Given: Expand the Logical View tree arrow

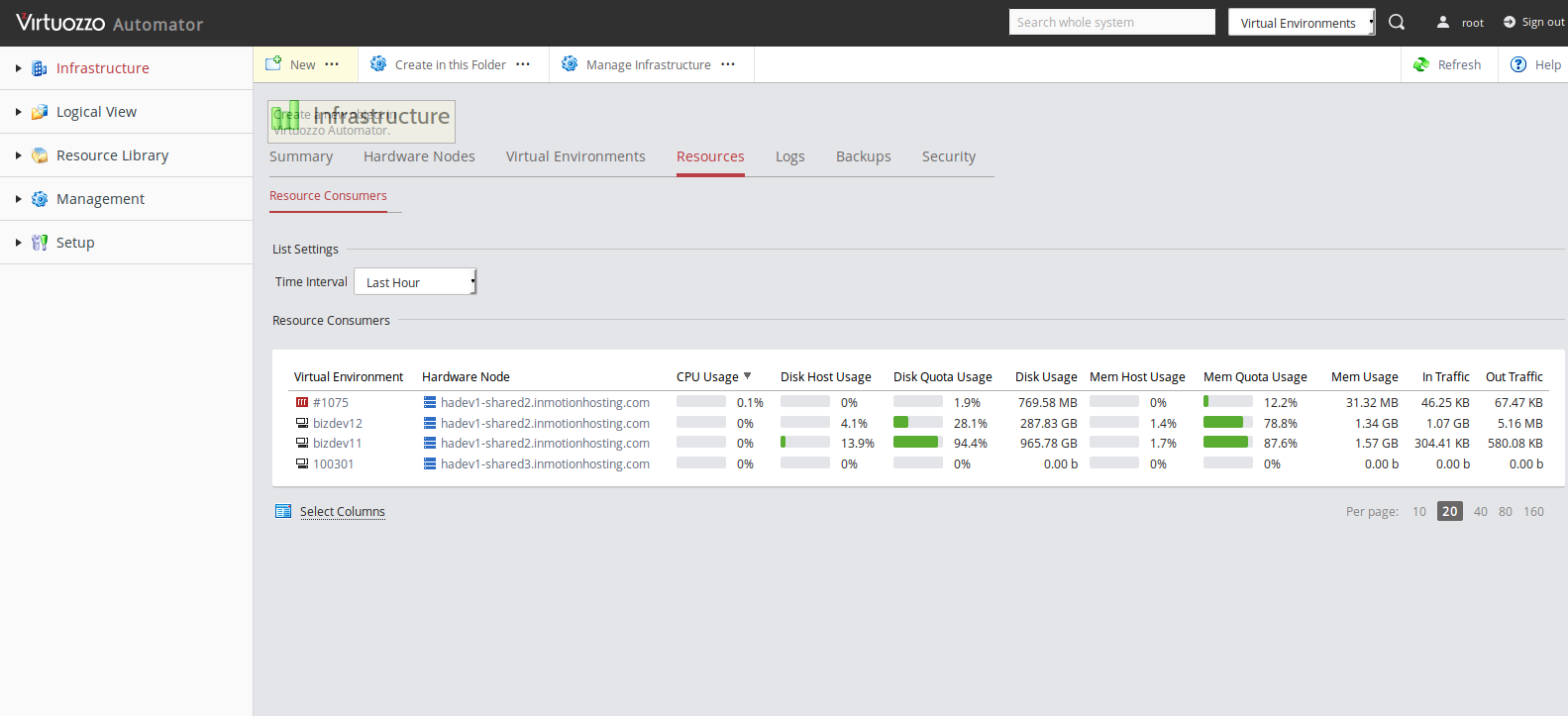Looking at the screenshot, I should point(18,112).
